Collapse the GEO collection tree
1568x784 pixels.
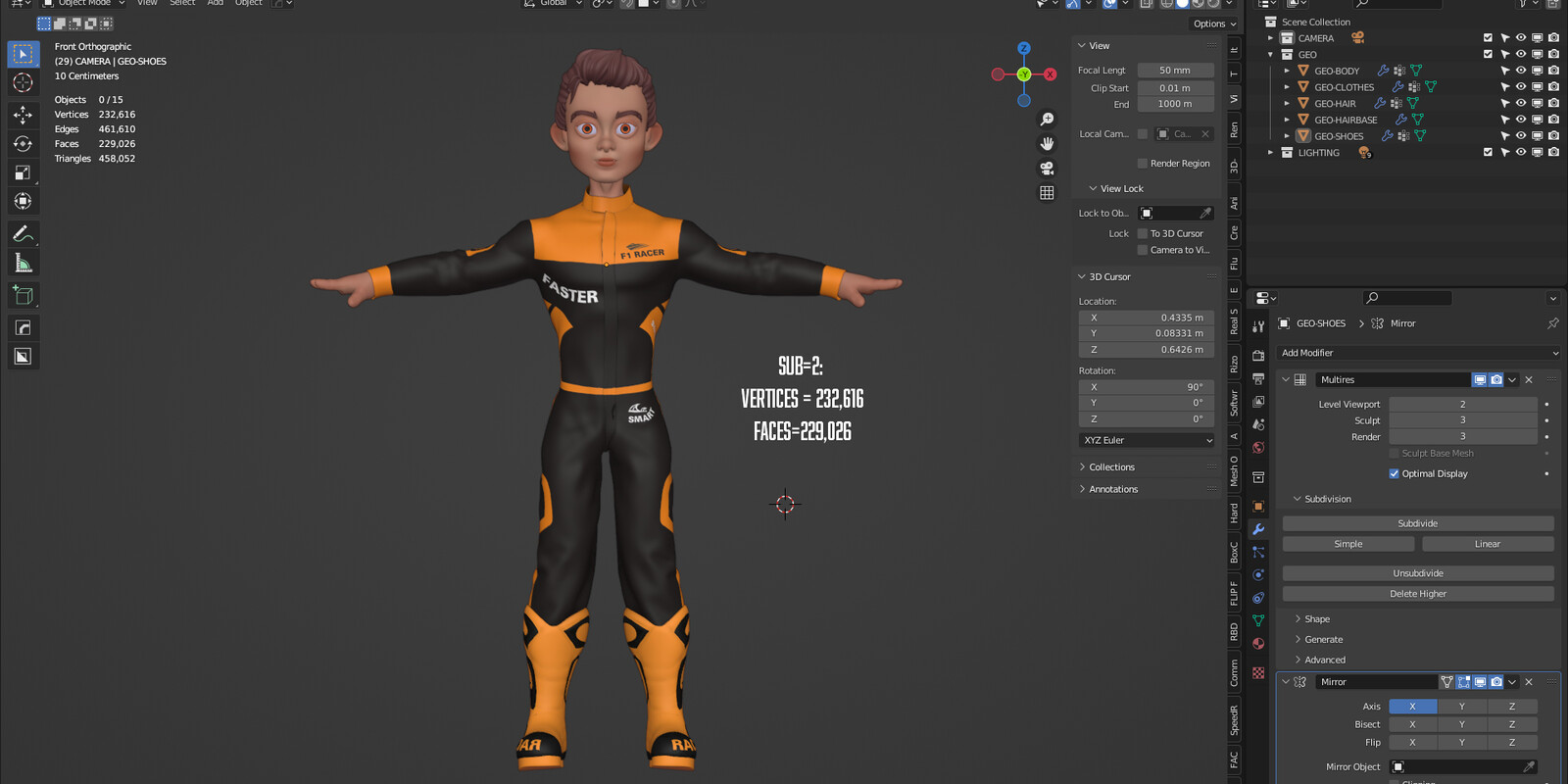point(1271,55)
